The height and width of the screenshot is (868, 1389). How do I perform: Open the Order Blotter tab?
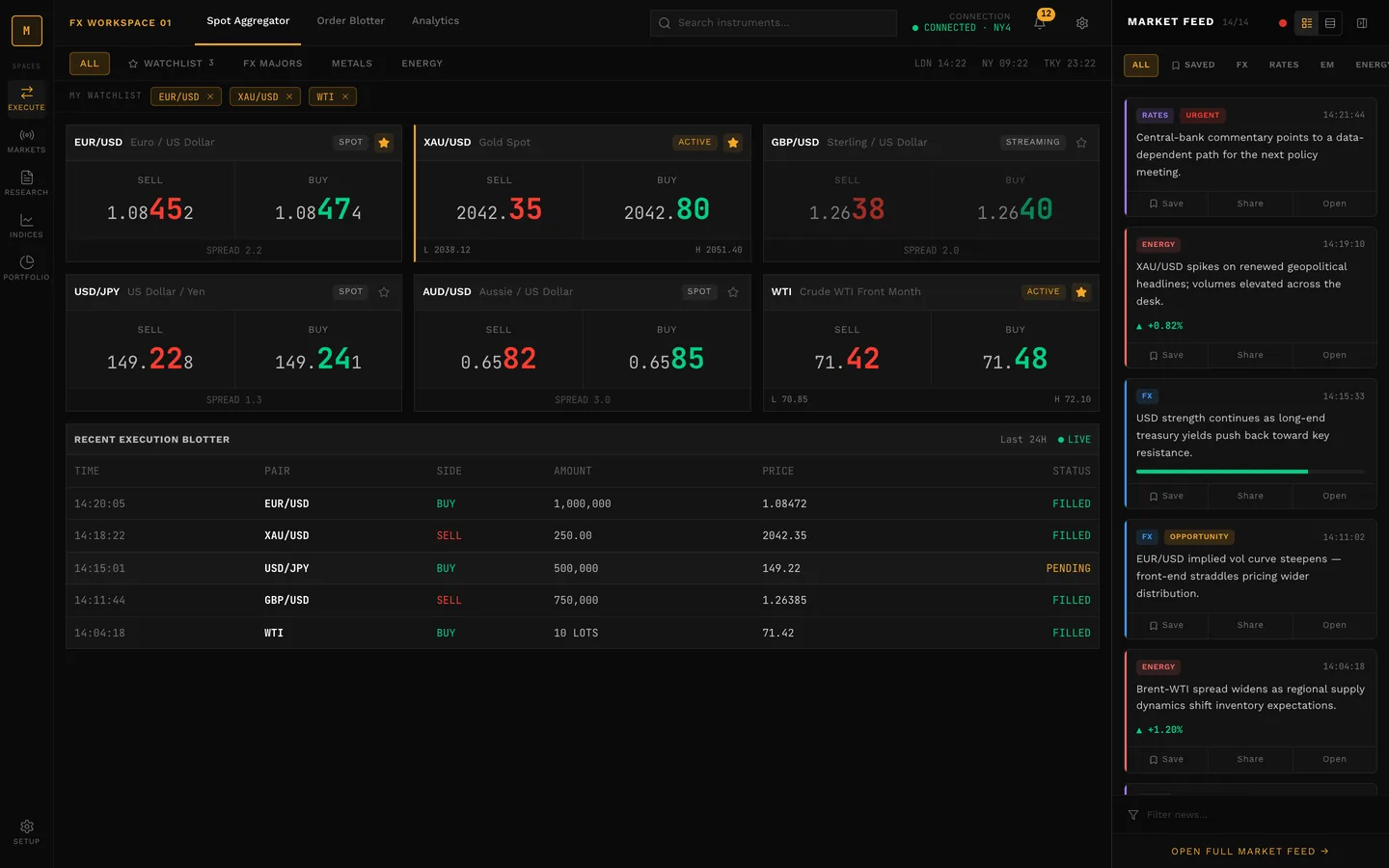coord(350,21)
